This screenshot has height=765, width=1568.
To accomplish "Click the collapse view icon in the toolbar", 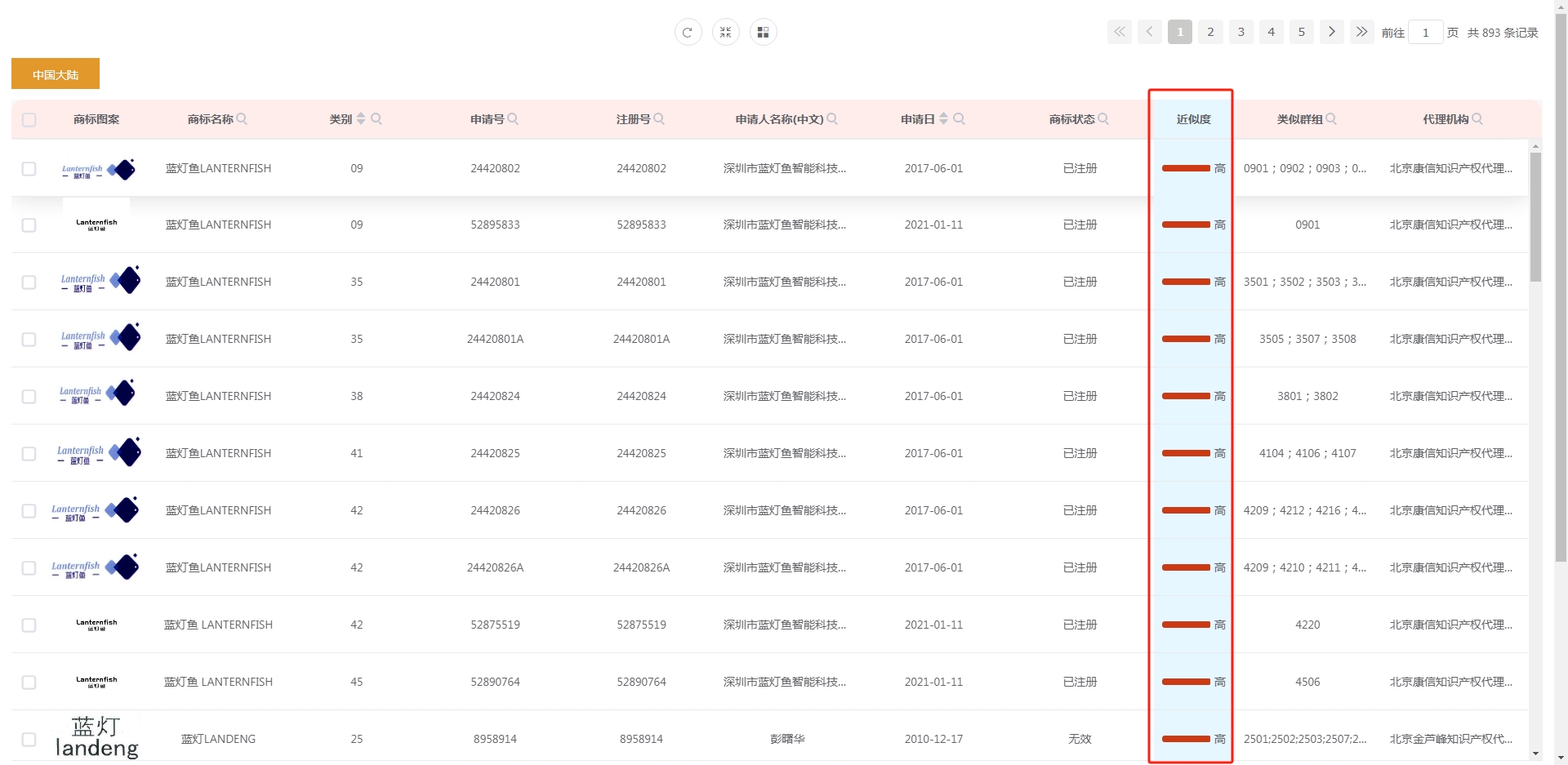I will pos(725,32).
